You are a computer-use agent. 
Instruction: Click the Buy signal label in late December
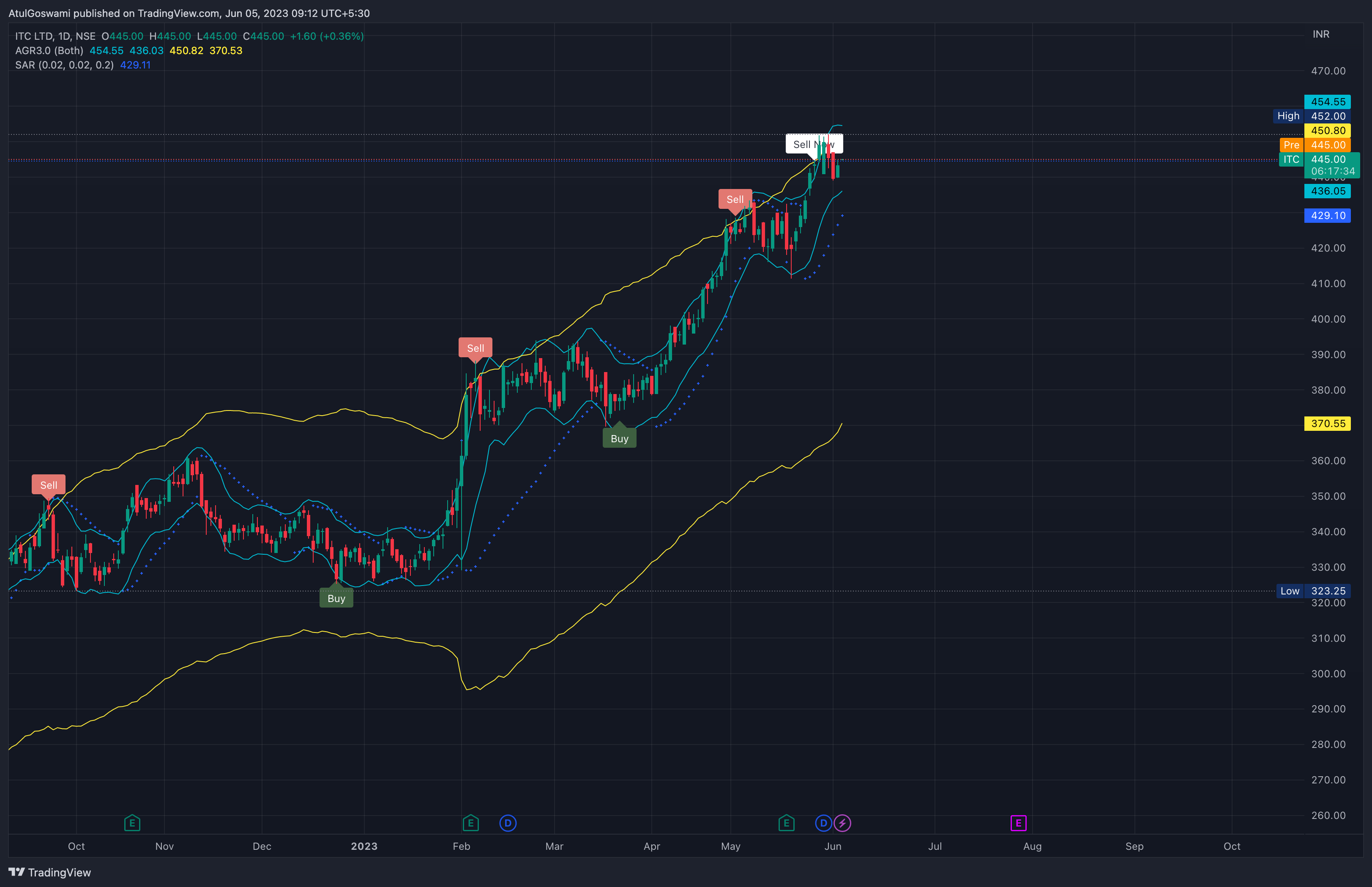click(x=336, y=597)
